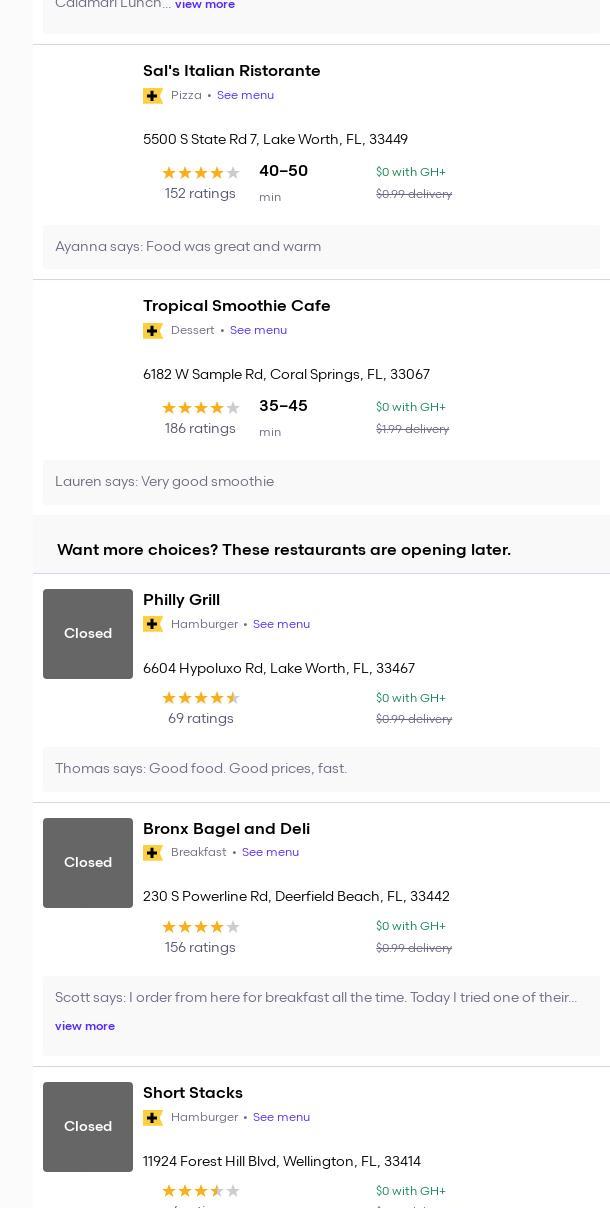Click GH+ badge icon under Tropical Smoothie Cafe
Screen dimensions: 610x1208
(153, 331)
